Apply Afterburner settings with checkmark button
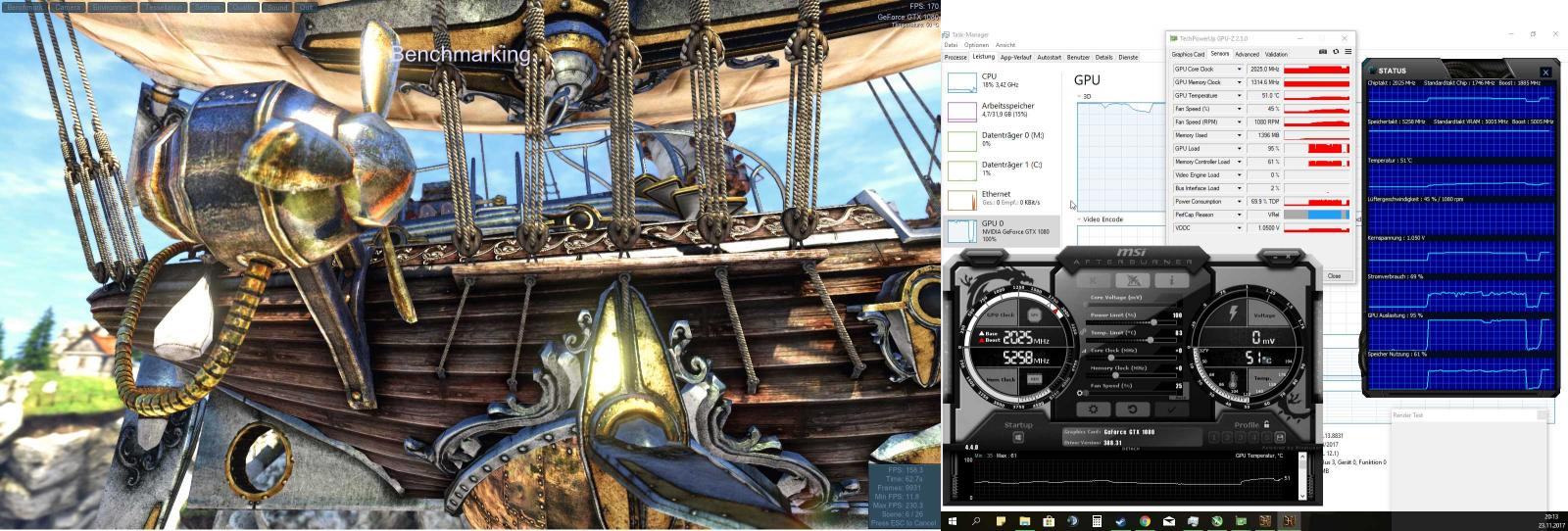Screen dimensions: 1568x531 1172,410
